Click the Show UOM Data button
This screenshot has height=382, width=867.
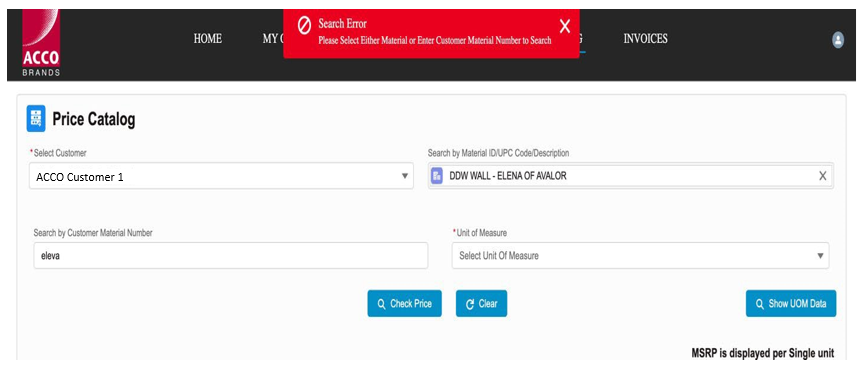click(791, 303)
